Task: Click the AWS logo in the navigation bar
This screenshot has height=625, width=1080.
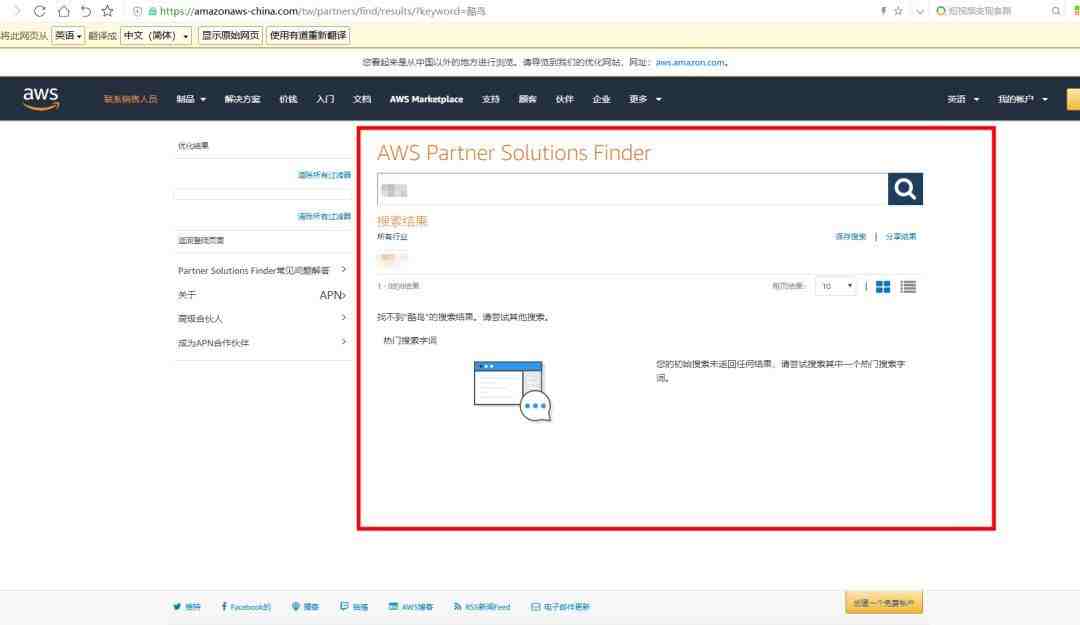Action: click(x=41, y=99)
